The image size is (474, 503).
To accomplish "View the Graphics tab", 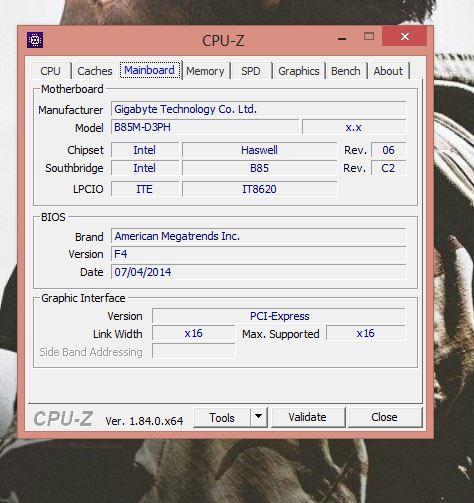I will [299, 71].
